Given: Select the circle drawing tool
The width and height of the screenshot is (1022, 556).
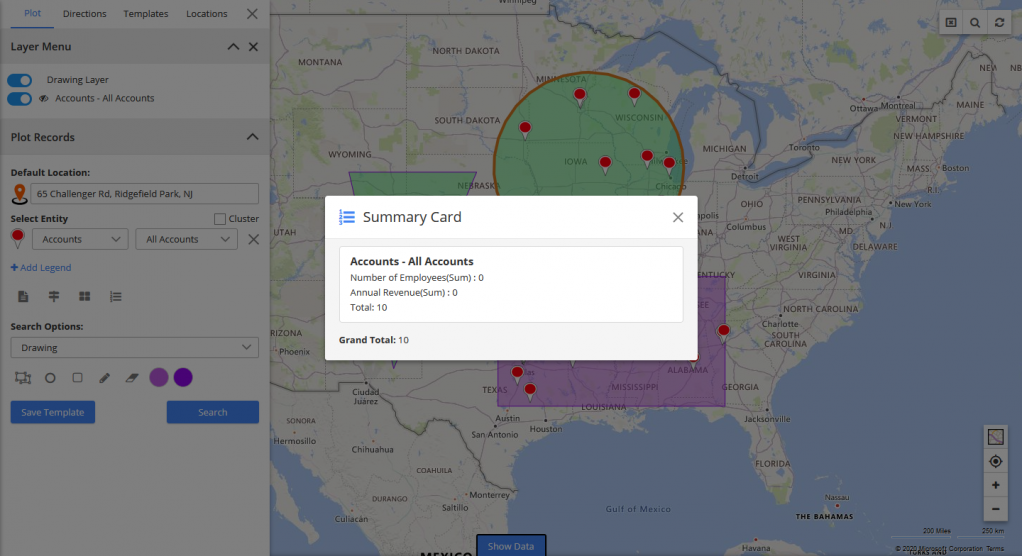Looking at the screenshot, I should 50,378.
